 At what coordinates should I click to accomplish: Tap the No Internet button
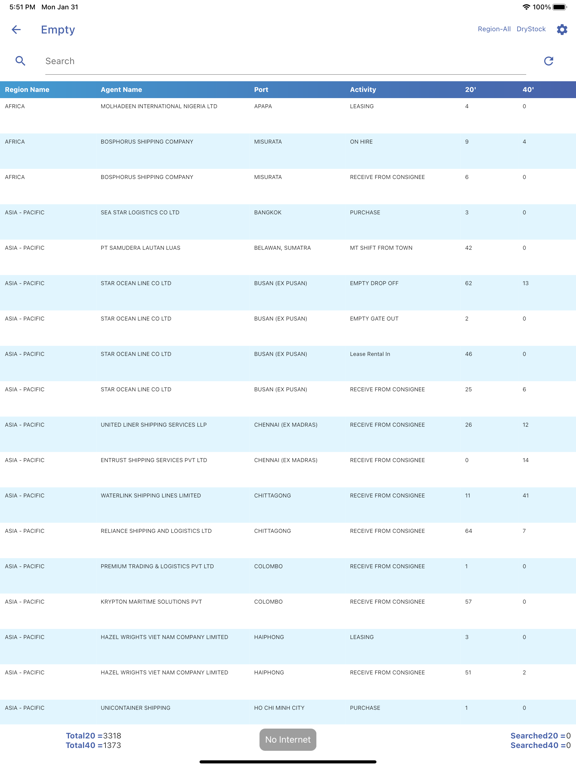point(288,740)
